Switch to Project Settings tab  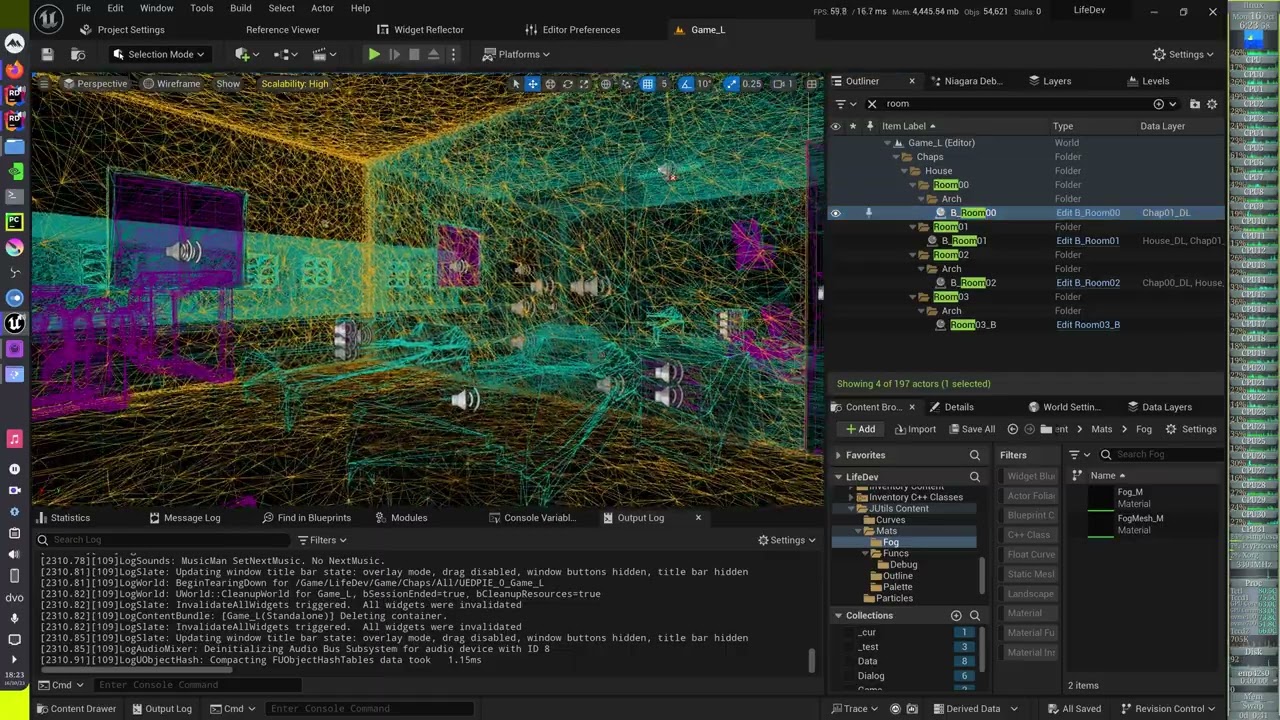point(123,29)
